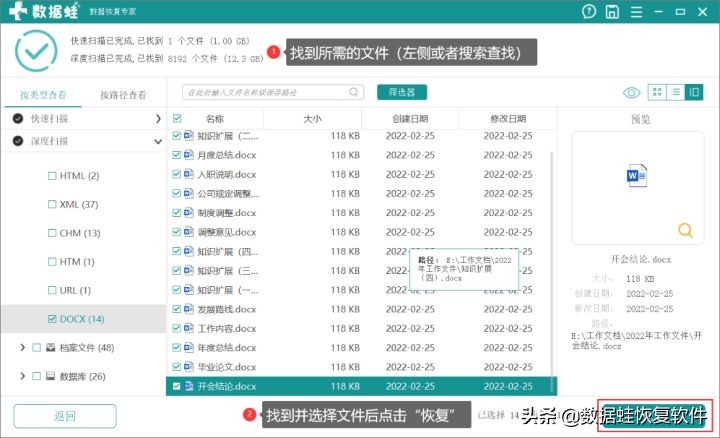Uncheck 入职说明.docx checkbox

(176, 174)
